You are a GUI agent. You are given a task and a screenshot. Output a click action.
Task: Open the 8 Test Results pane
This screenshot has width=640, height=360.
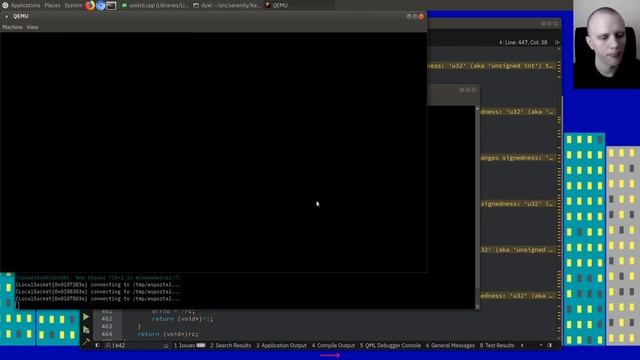497,345
